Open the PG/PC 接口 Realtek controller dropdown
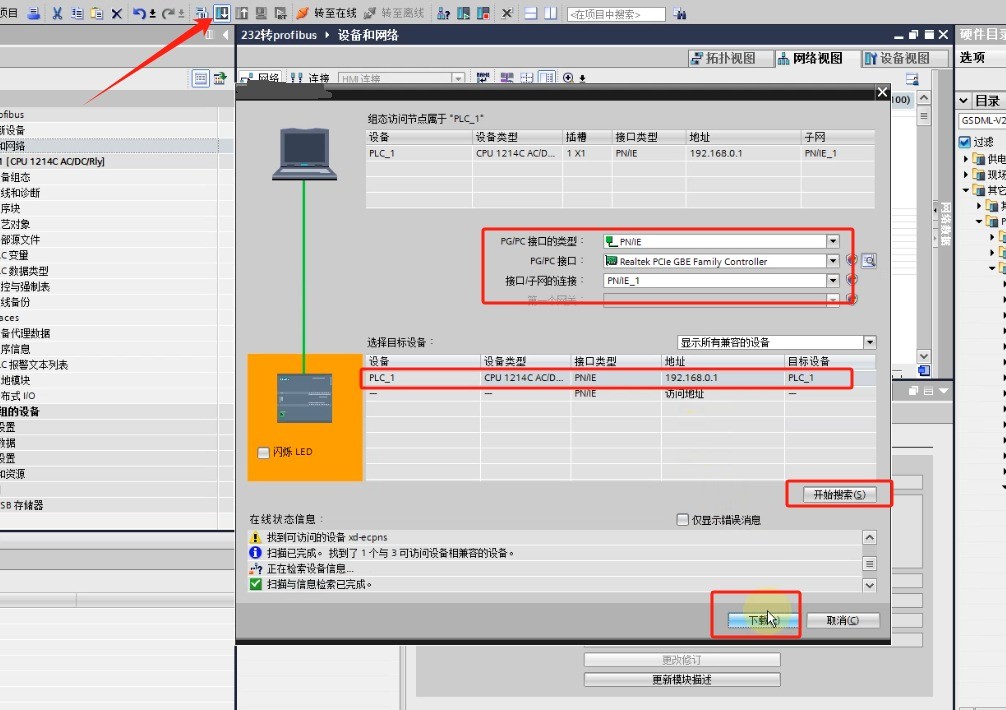Viewport: 1006px width, 710px height. click(x=832, y=261)
